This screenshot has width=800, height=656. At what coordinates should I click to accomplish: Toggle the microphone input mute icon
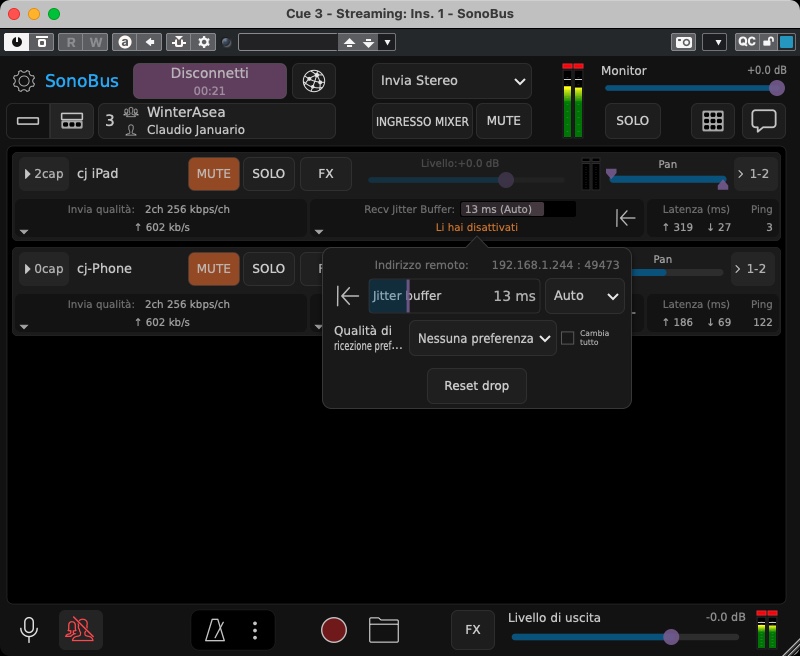pos(30,630)
